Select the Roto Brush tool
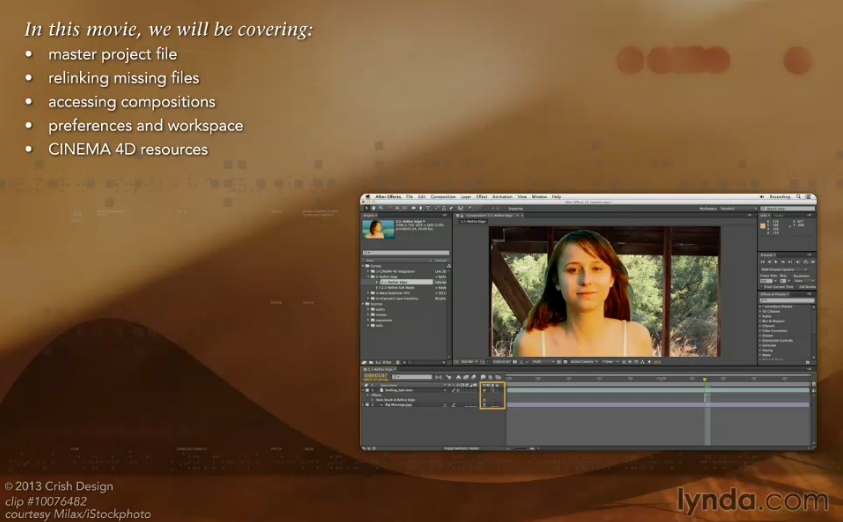Screen dimensions: 843x522 click(x=460, y=208)
